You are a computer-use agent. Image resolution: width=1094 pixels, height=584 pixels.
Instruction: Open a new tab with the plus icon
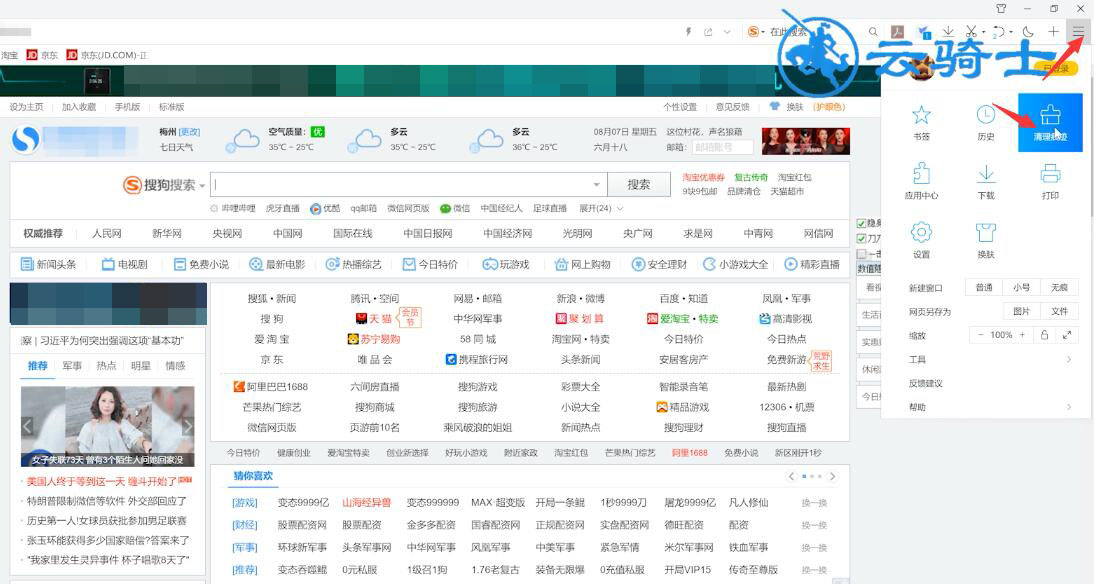tap(1053, 31)
